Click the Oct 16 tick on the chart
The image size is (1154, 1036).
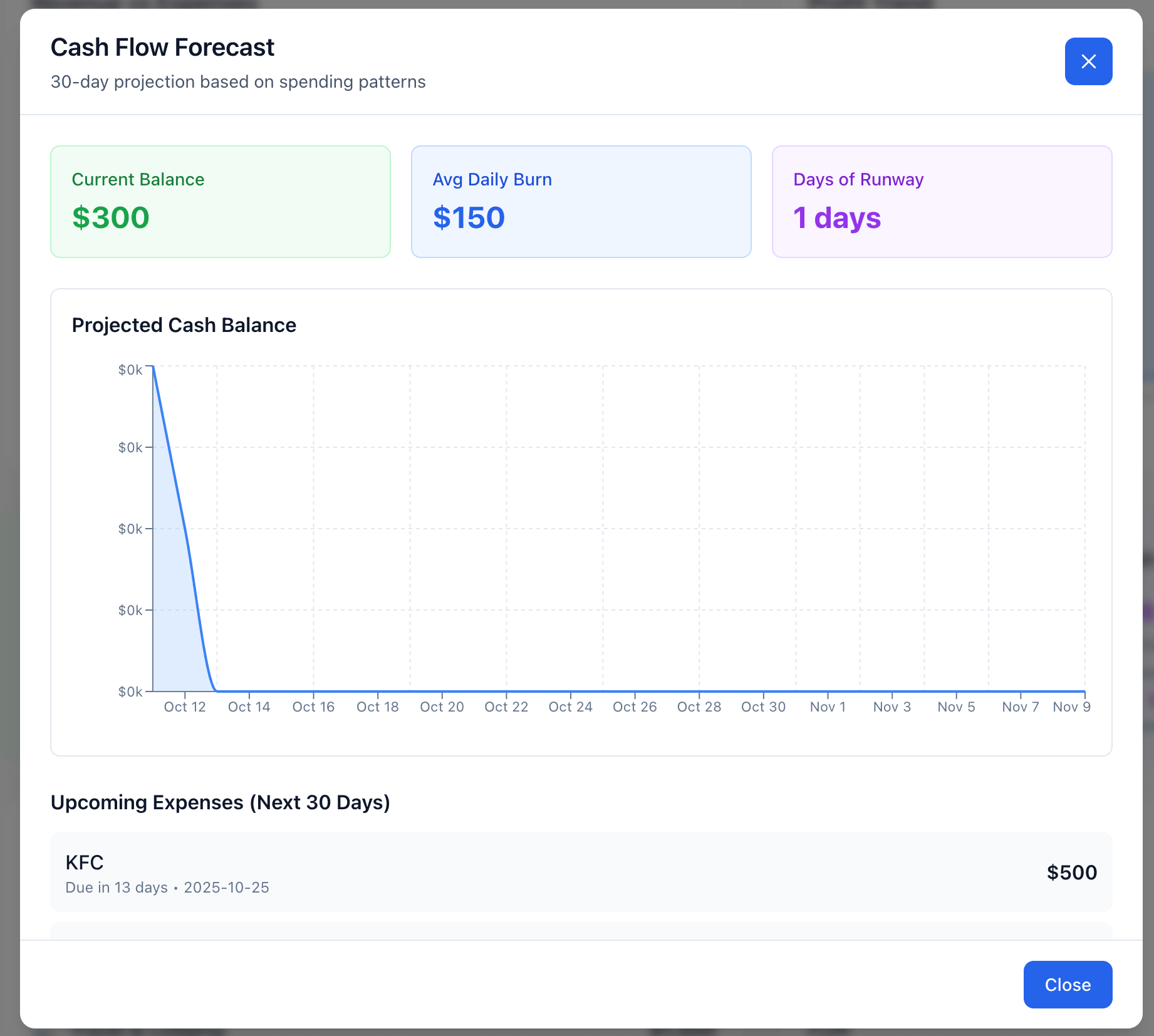tap(313, 707)
